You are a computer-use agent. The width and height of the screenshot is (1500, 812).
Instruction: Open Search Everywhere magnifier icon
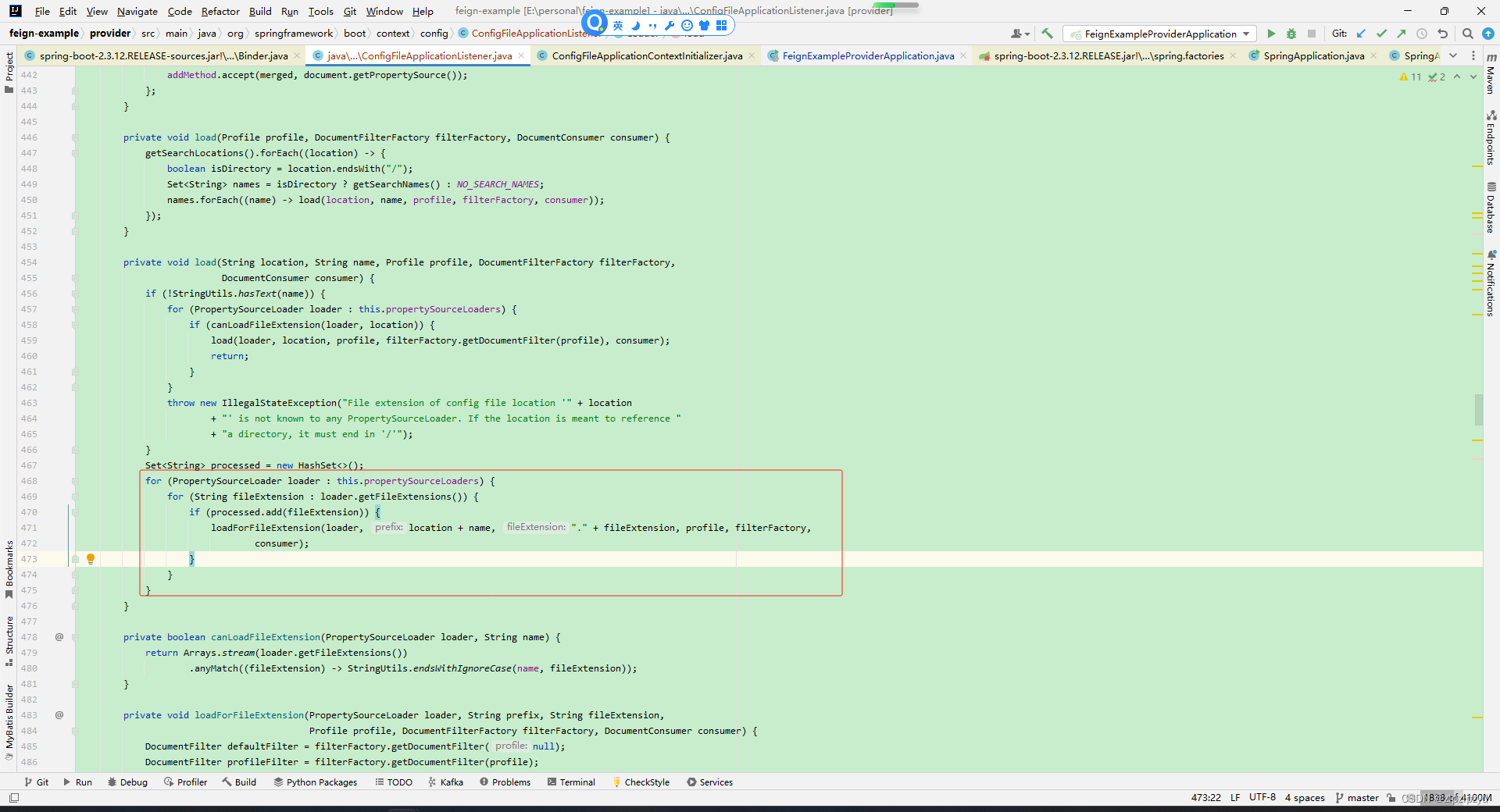pyautogui.click(x=1468, y=34)
